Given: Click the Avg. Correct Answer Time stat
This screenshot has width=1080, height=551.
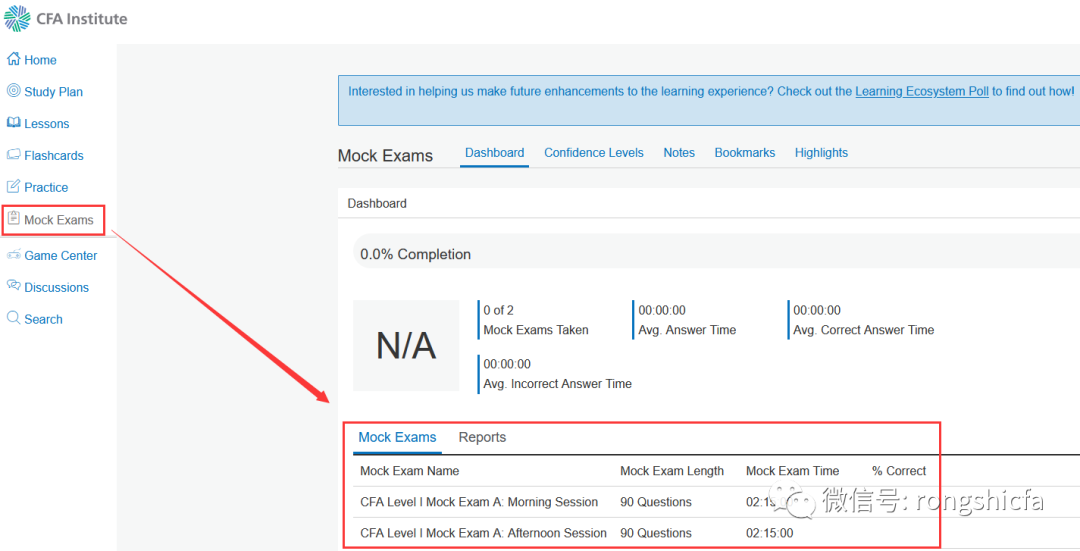Looking at the screenshot, I should [863, 320].
